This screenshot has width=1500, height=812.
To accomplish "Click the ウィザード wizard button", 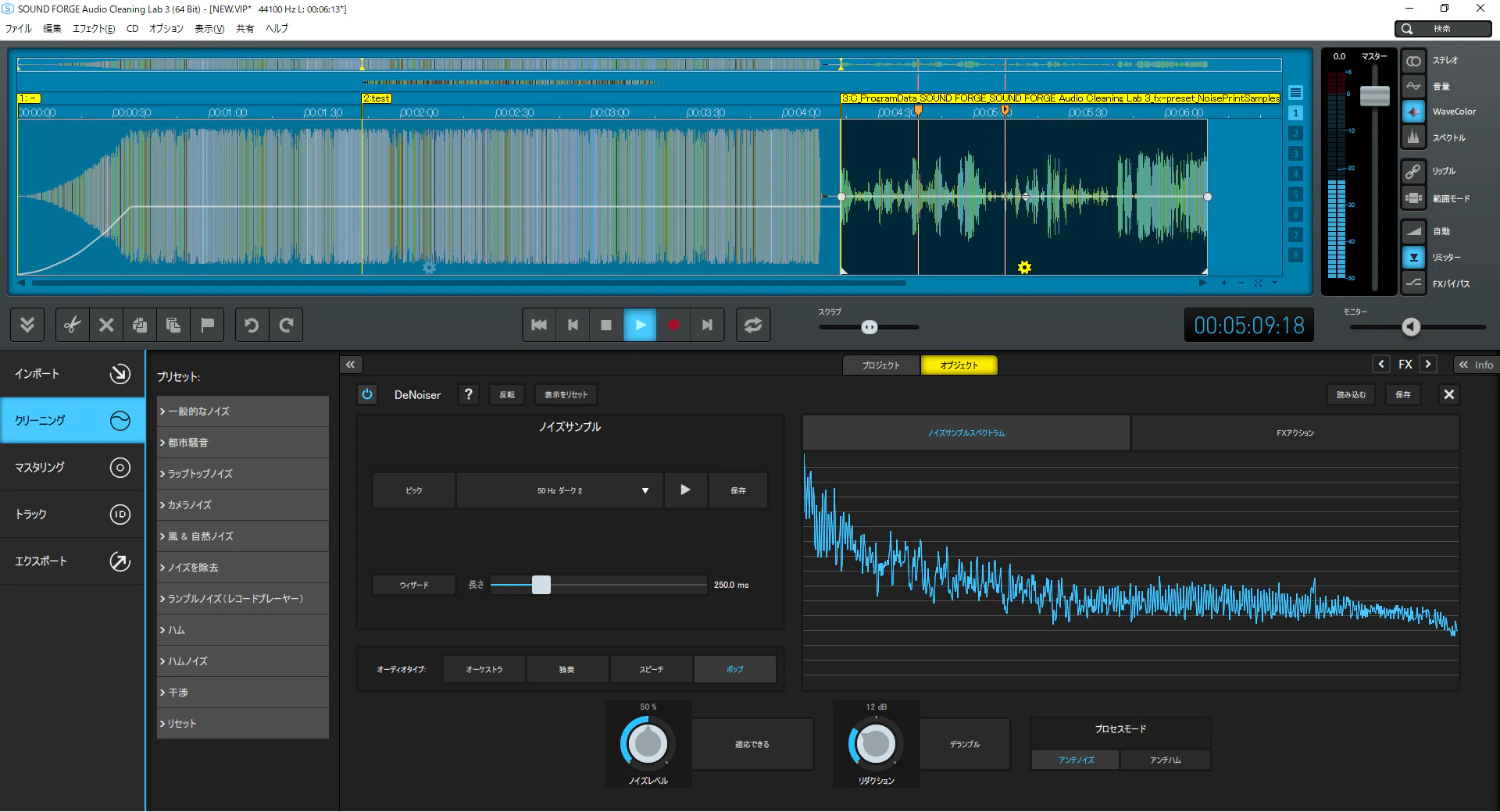I will pyautogui.click(x=414, y=585).
